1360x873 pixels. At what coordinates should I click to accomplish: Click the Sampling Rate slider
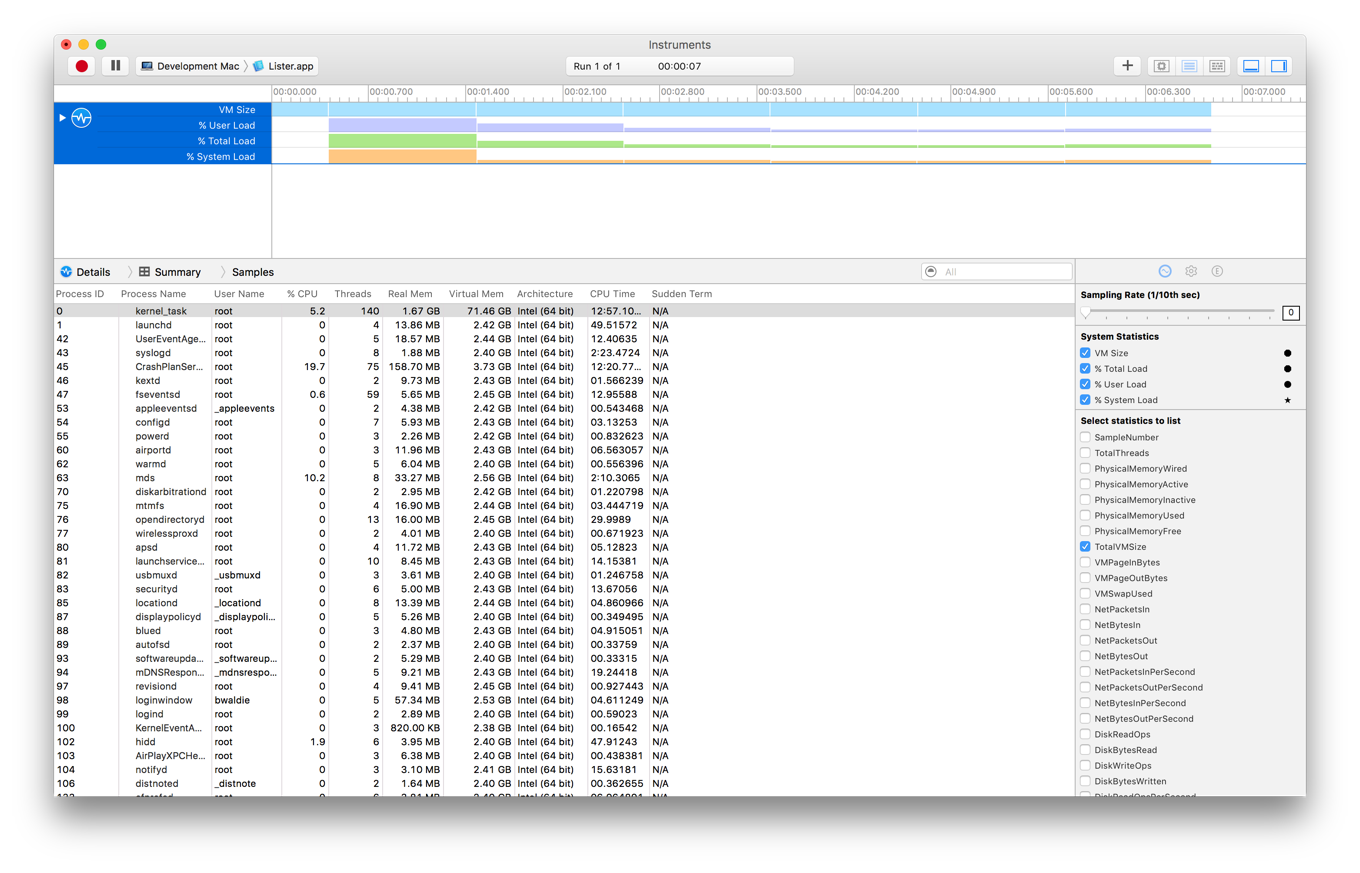pyautogui.click(x=1178, y=312)
